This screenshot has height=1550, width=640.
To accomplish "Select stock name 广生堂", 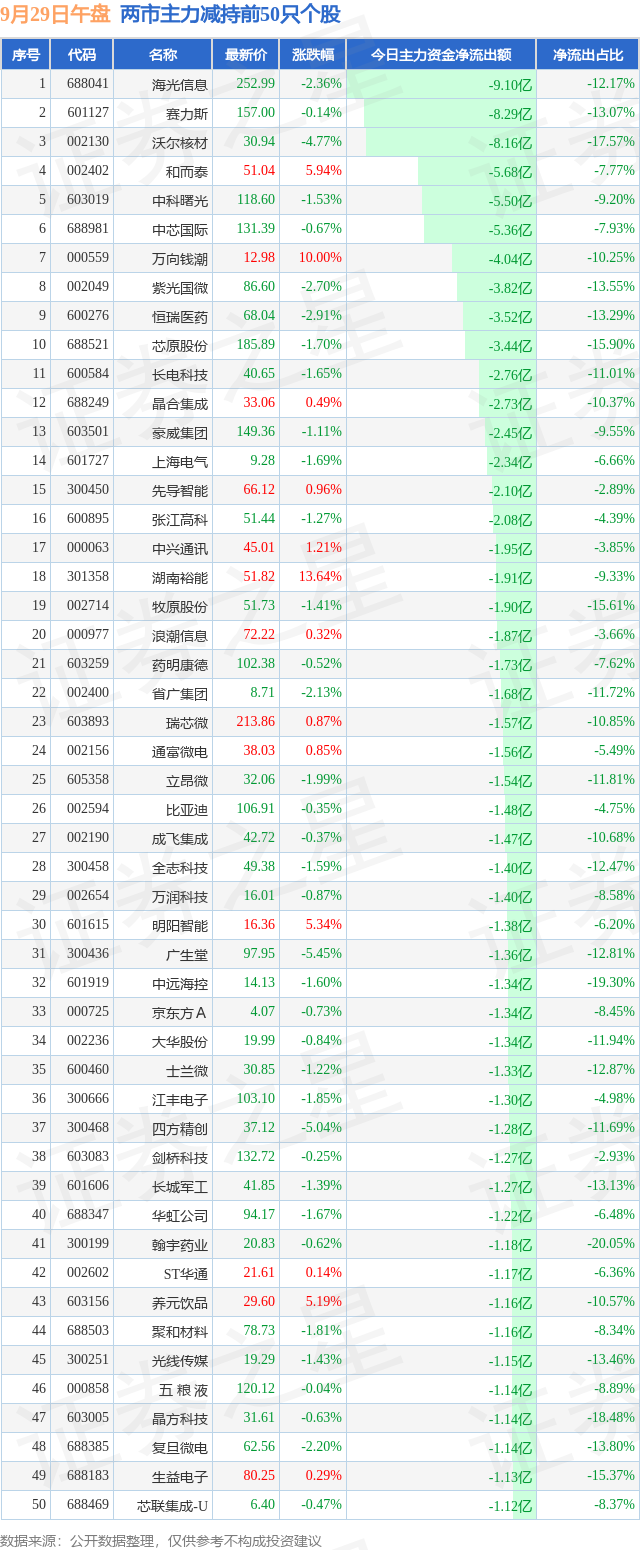I will tap(187, 954).
